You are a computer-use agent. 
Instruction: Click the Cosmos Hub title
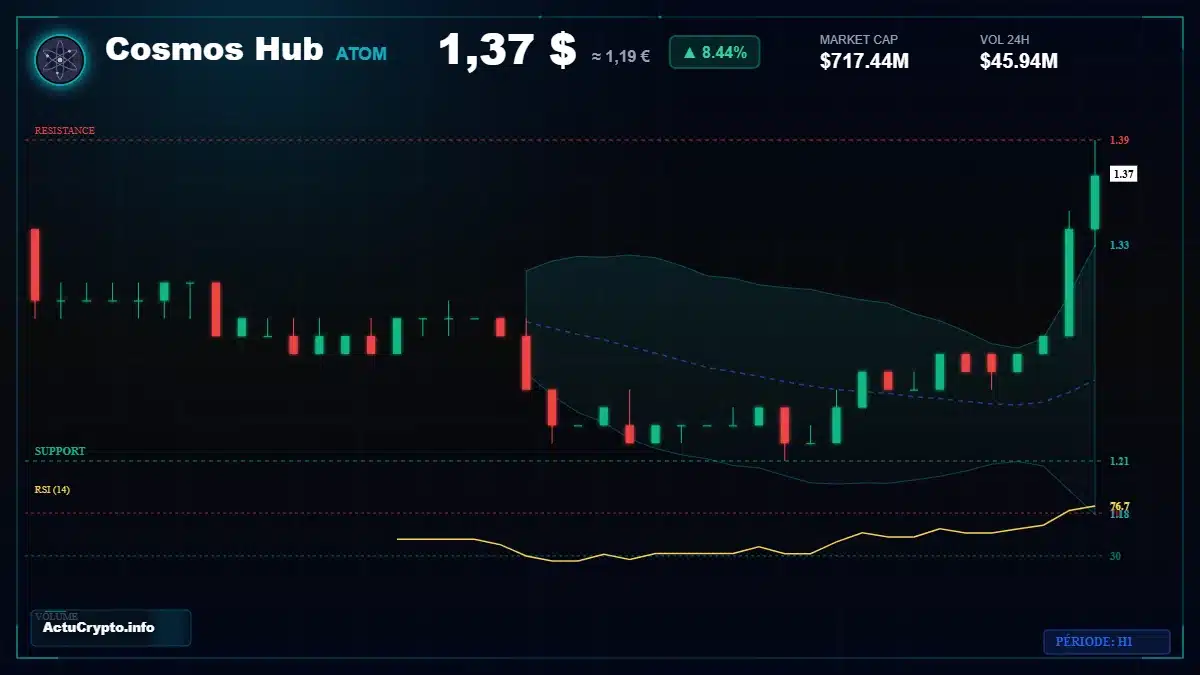pos(214,49)
